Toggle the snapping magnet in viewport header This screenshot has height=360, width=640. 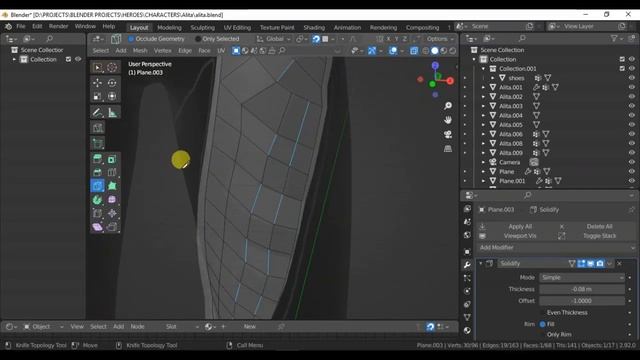pos(316,39)
